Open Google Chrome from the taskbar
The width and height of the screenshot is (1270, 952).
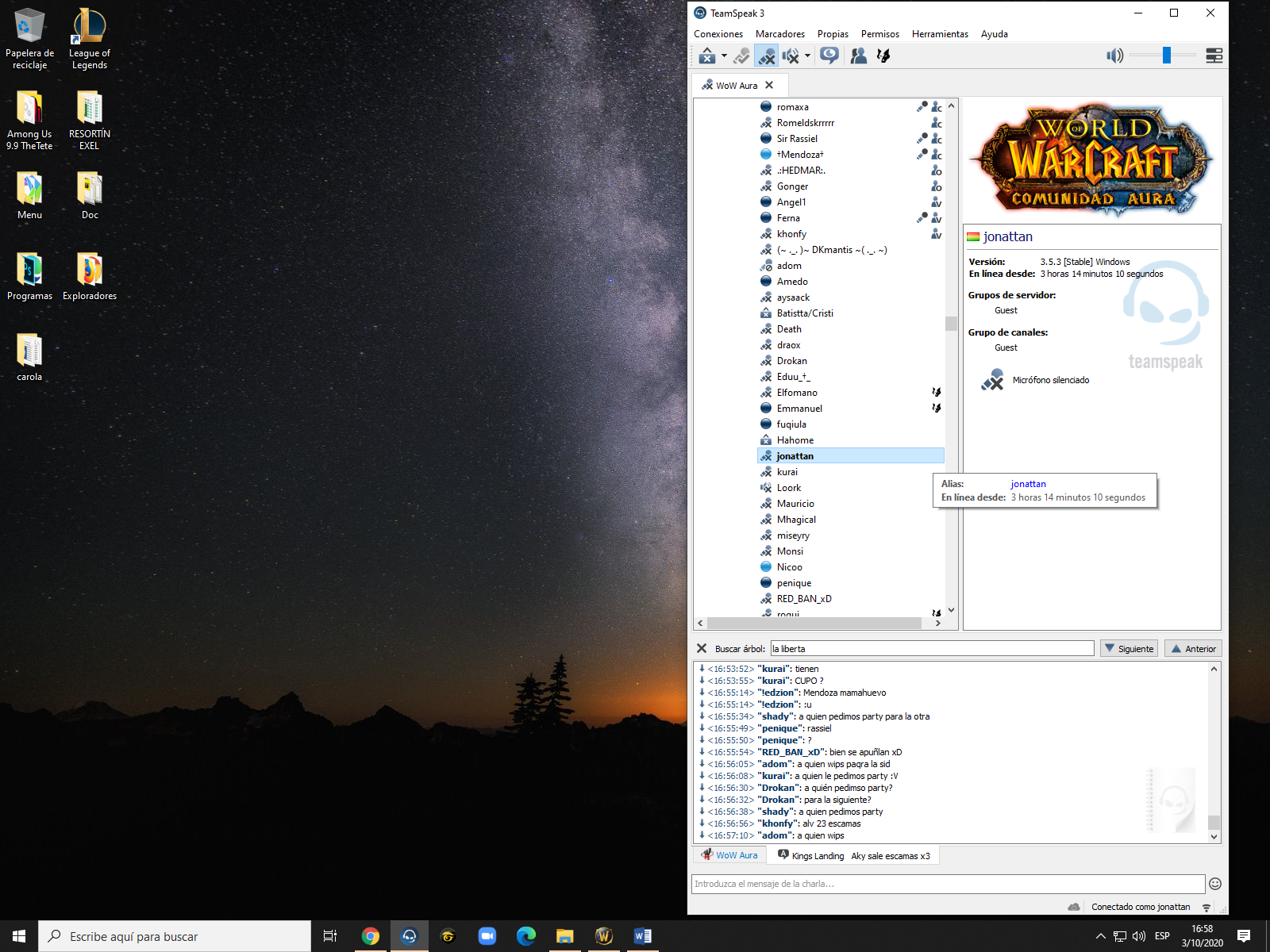pos(371,936)
